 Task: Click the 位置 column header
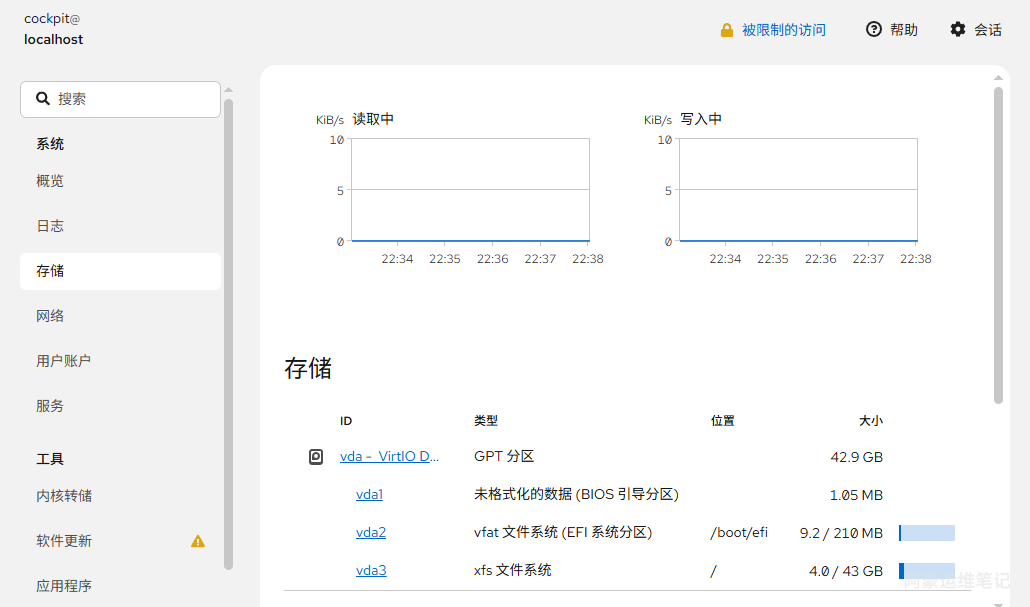(723, 421)
